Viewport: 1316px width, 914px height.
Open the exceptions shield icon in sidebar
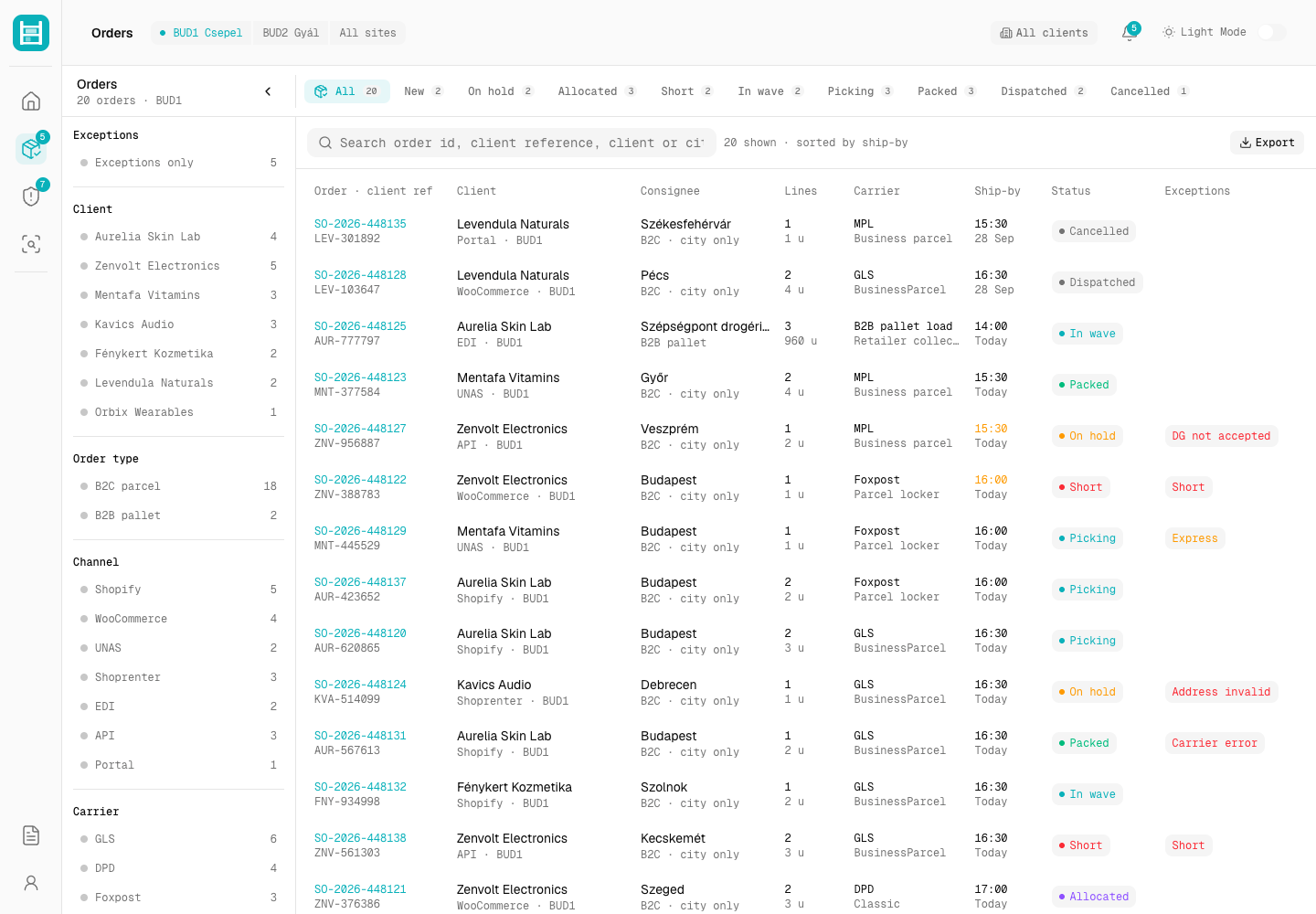(31, 196)
